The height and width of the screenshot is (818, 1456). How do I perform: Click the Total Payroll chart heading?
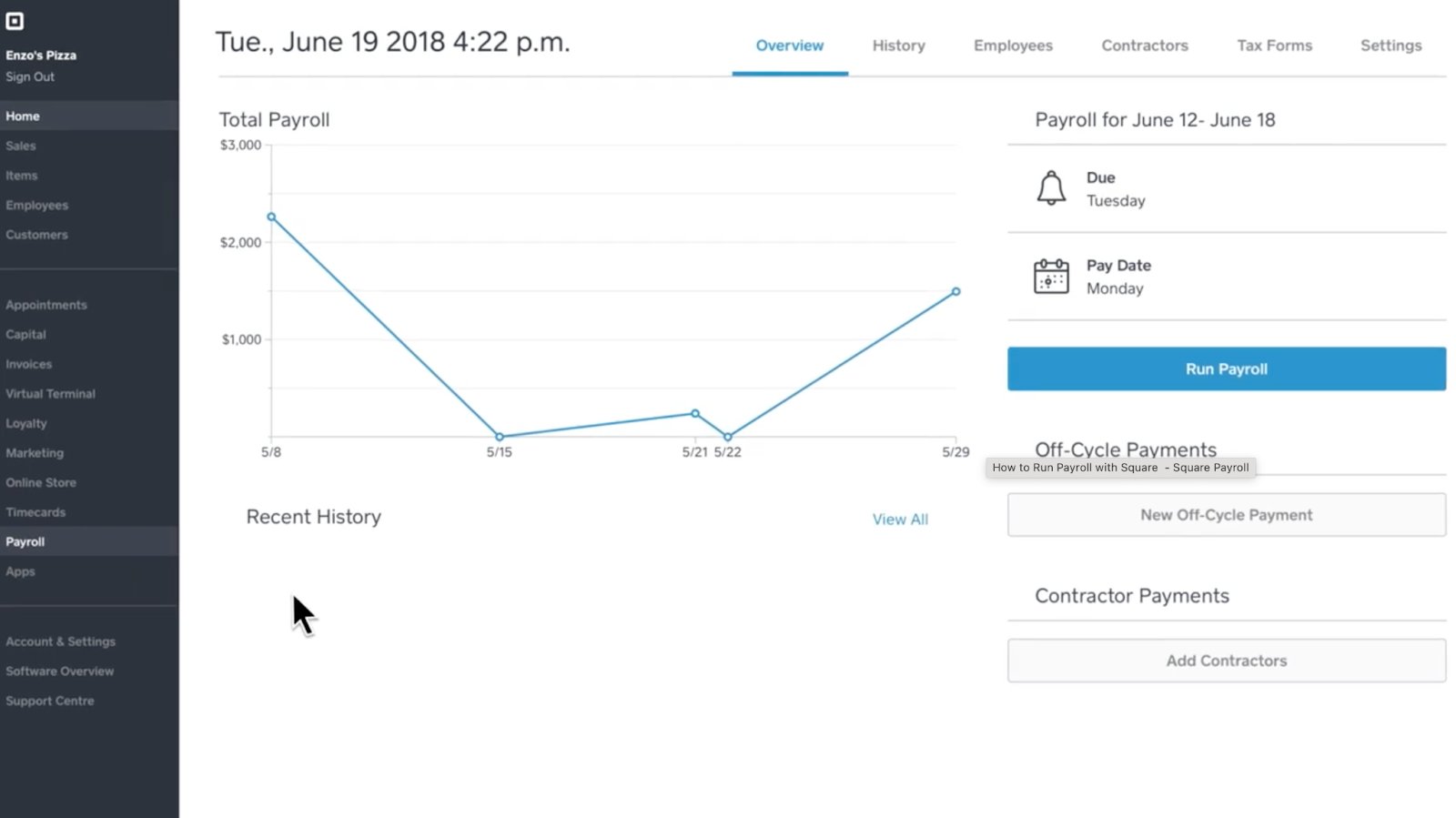pyautogui.click(x=274, y=120)
